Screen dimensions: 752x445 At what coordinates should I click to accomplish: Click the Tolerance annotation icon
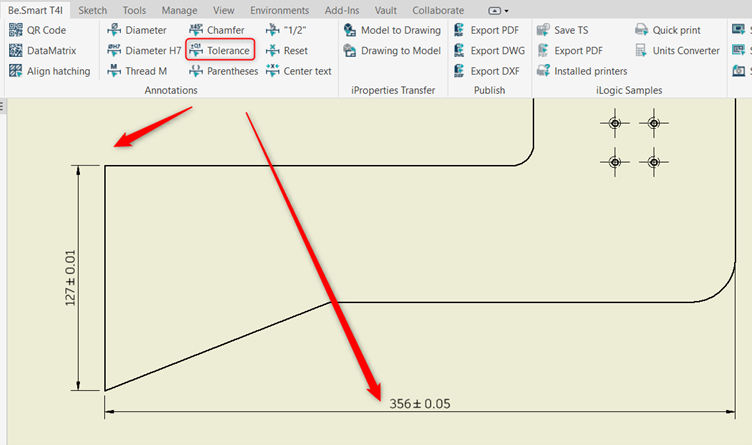click(196, 50)
